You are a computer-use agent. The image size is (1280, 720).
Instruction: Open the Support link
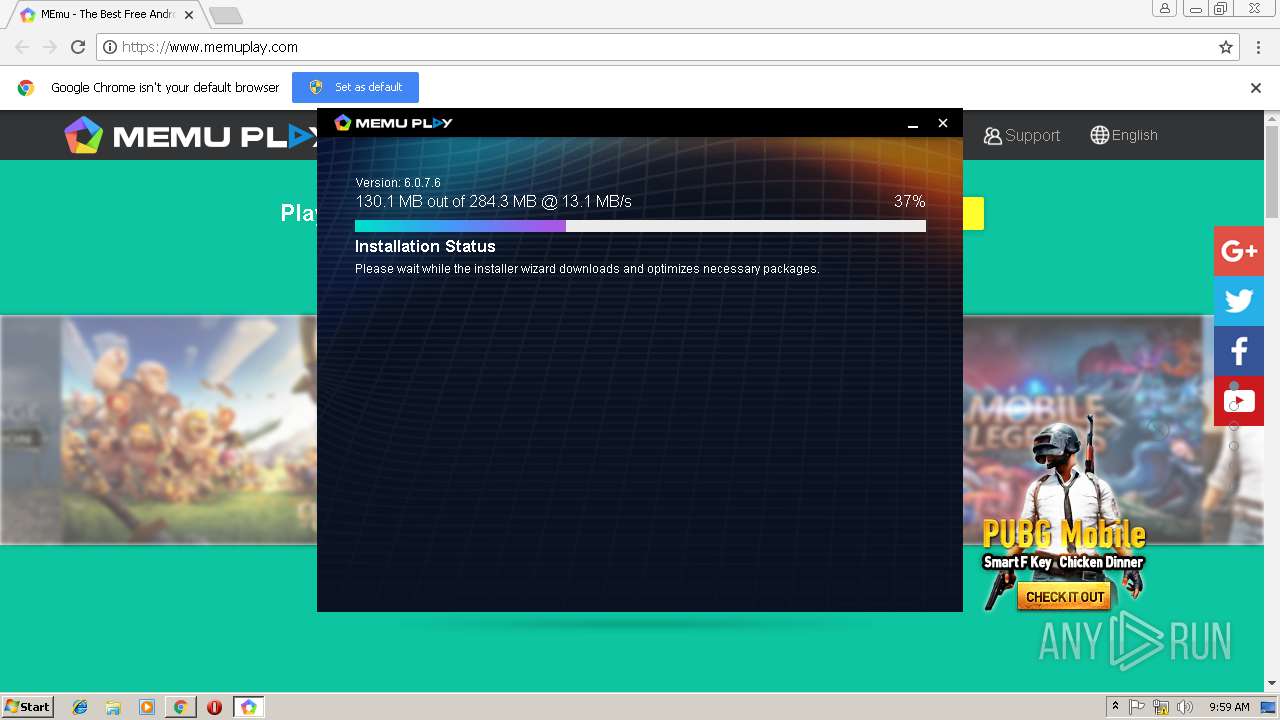[x=1021, y=135]
